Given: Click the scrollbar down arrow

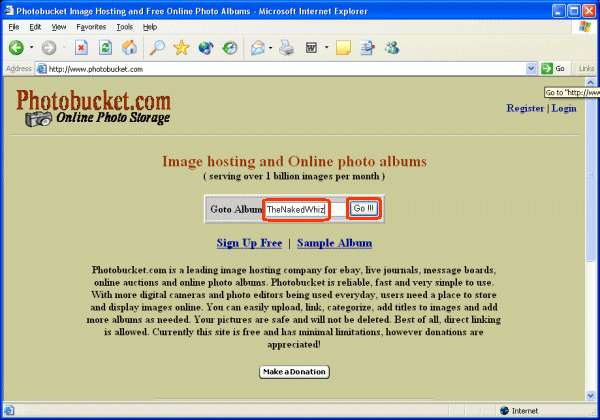Looking at the screenshot, I should click(590, 396).
